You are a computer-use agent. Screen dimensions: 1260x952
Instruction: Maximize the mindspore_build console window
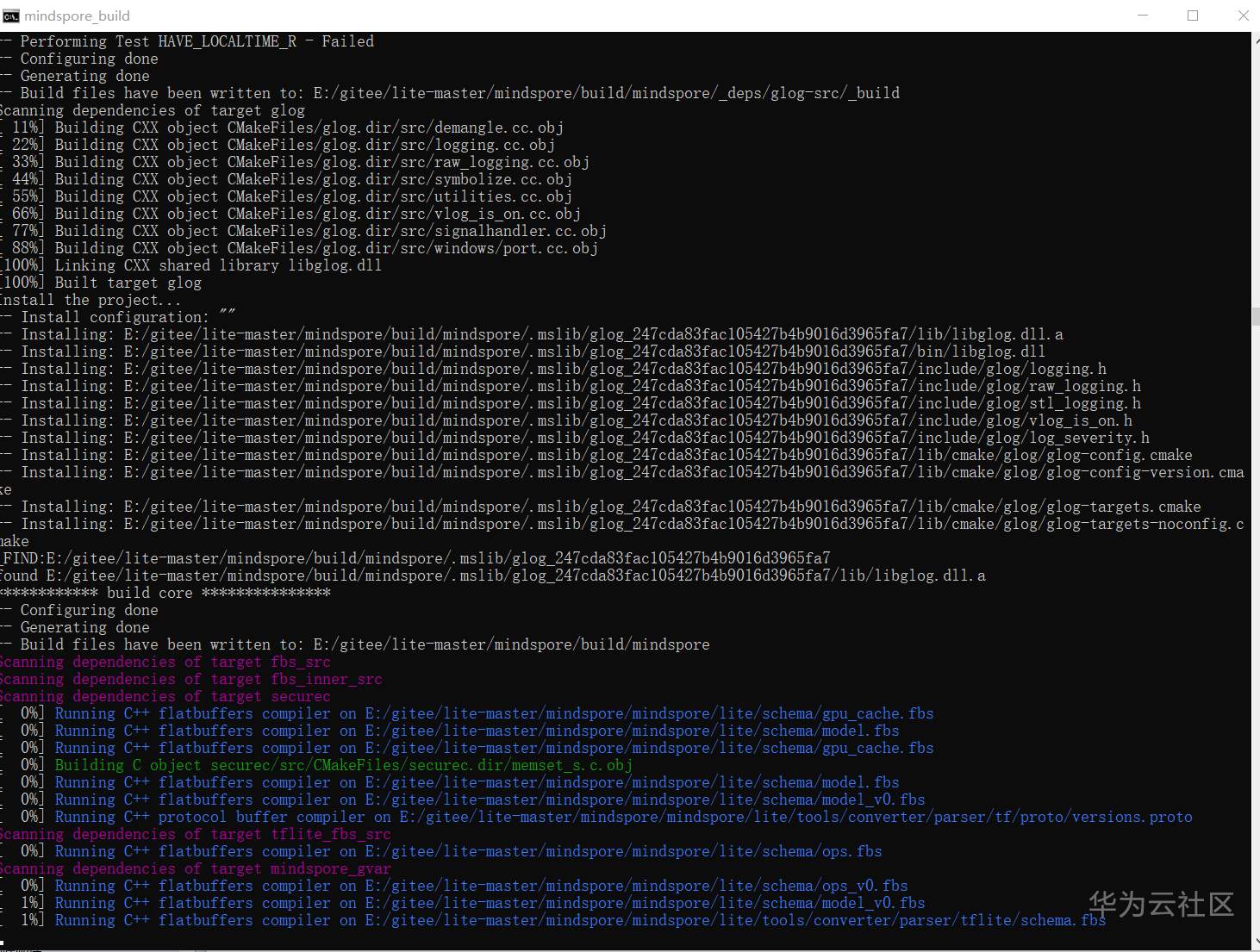1193,16
